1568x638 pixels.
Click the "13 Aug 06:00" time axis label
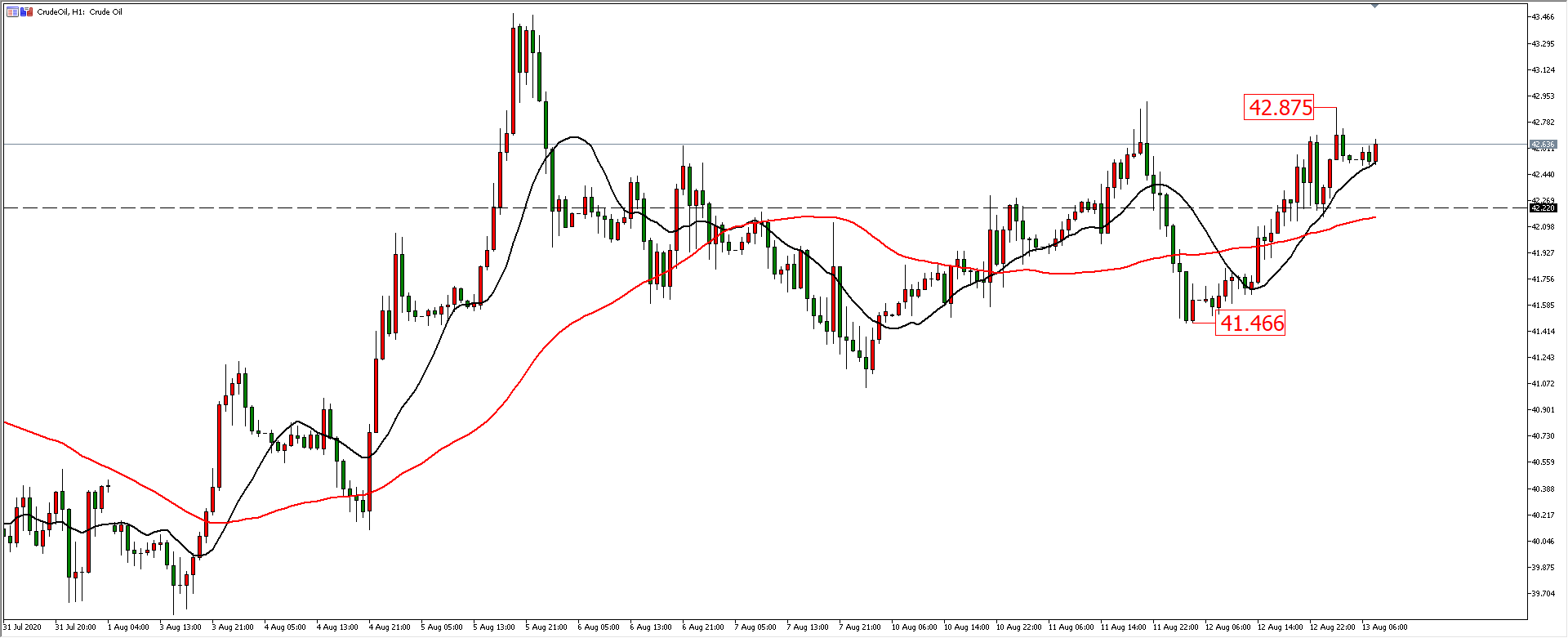click(x=1384, y=627)
